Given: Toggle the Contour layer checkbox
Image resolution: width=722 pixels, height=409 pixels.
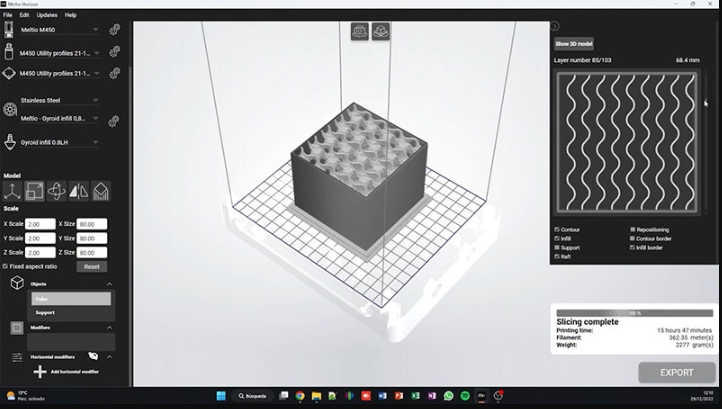Looking at the screenshot, I should [x=557, y=229].
